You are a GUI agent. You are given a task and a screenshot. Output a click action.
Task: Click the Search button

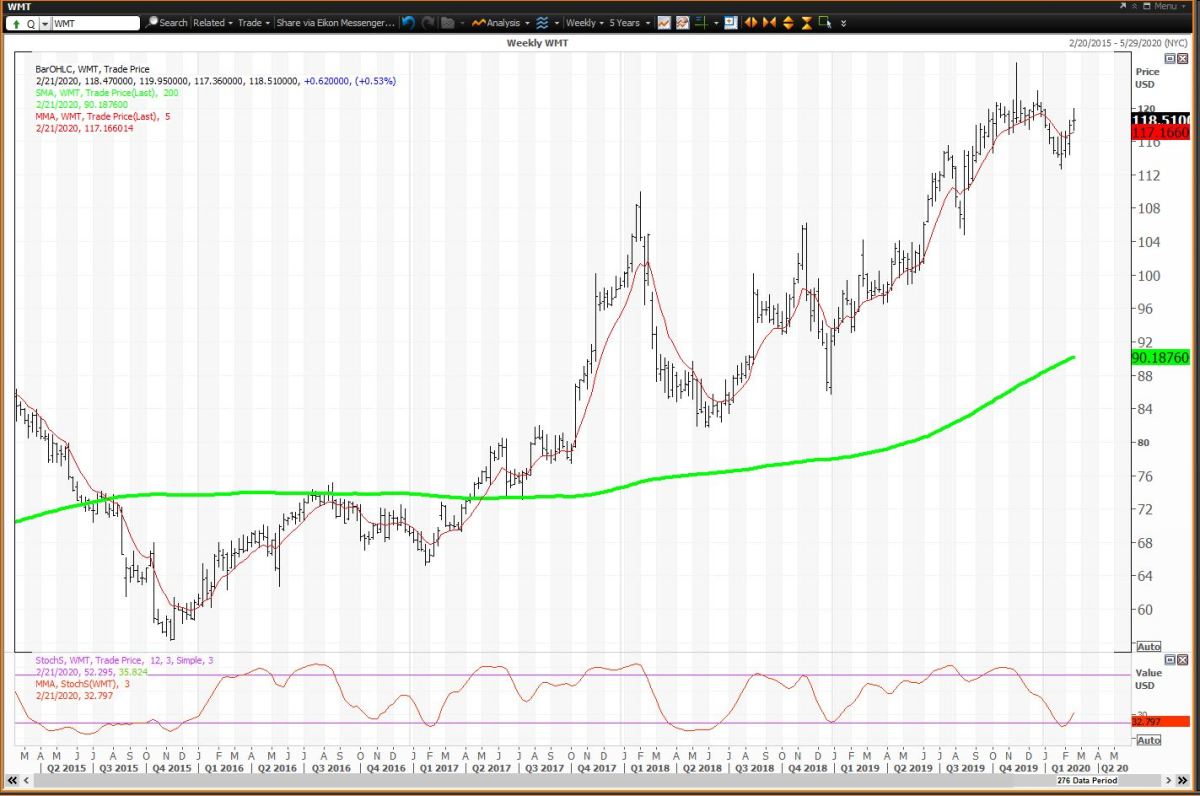click(166, 22)
